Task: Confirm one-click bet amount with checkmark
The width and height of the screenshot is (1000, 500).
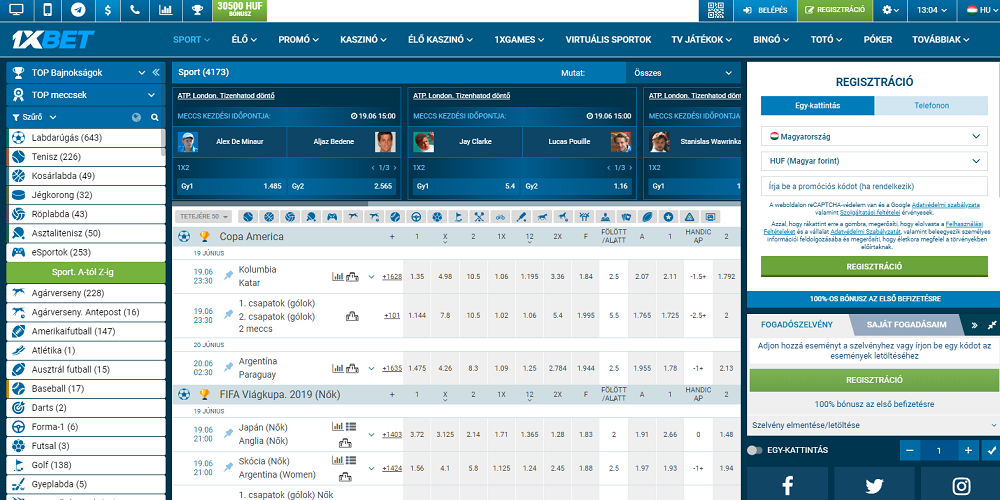Action: tap(990, 451)
